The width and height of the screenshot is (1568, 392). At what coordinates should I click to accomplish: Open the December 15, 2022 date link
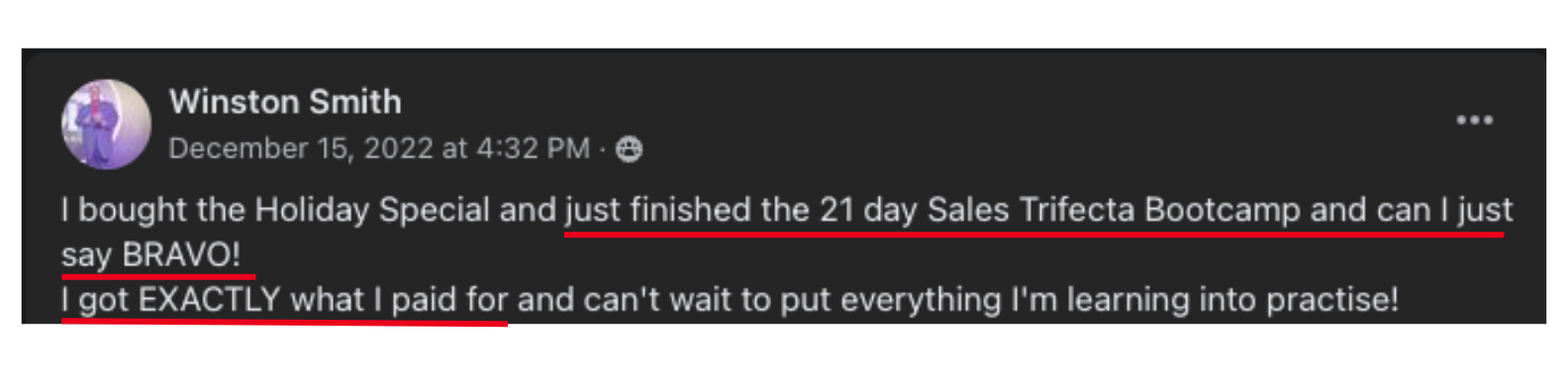tap(301, 148)
